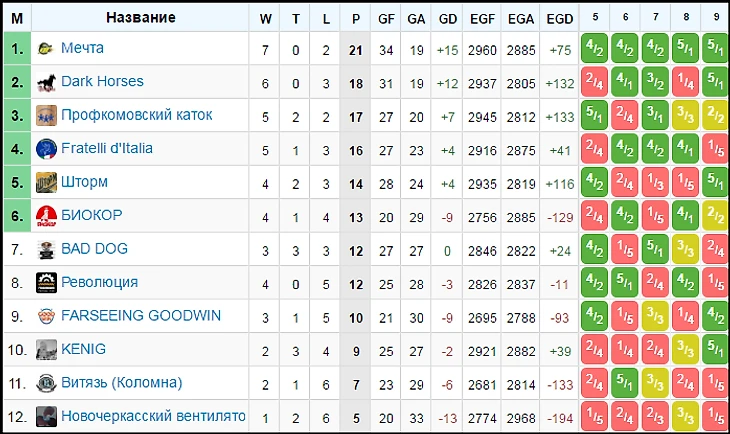Click the Шторм team logo icon
This screenshot has width=730, height=434.
(x=46, y=183)
